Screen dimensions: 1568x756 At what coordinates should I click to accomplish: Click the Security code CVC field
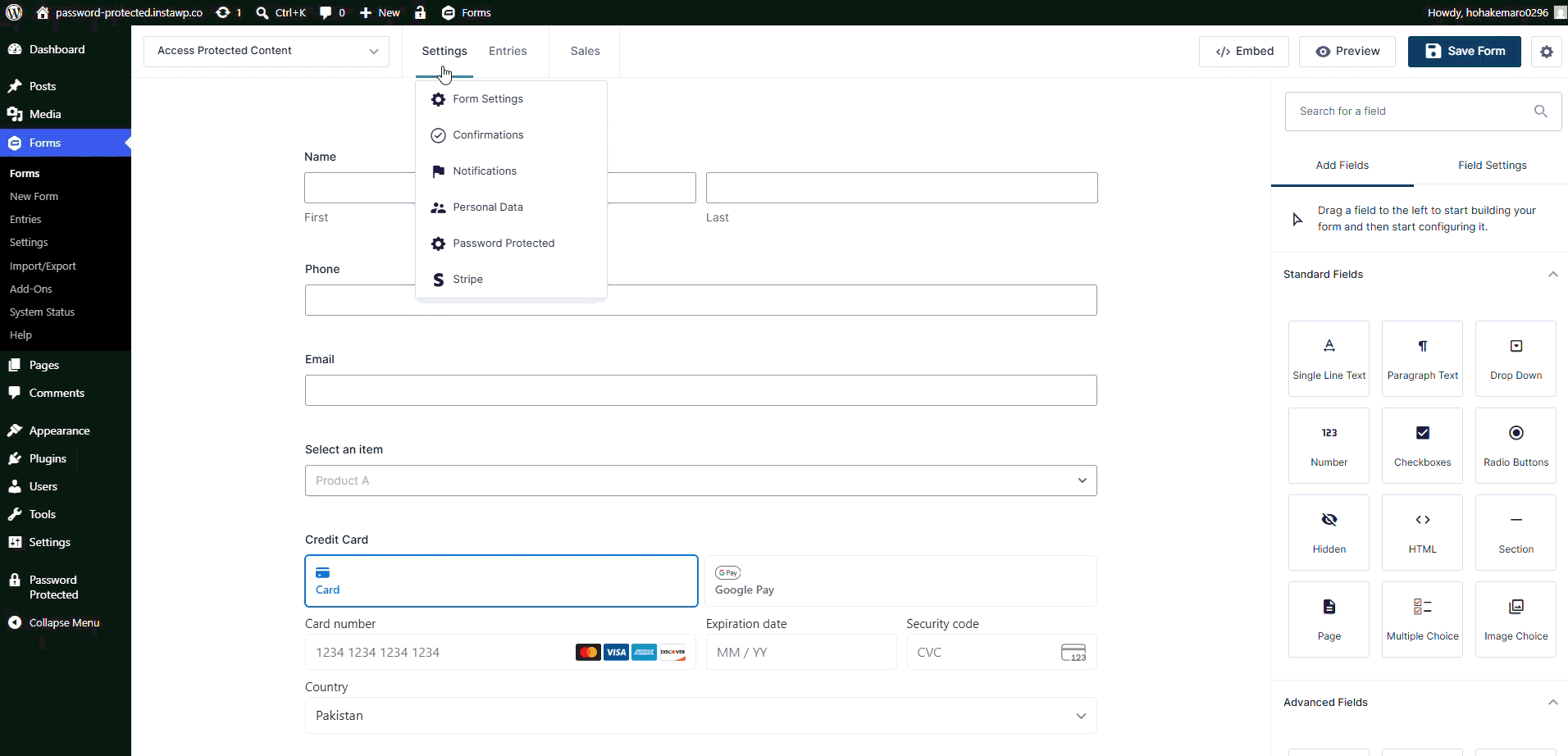click(x=1001, y=653)
